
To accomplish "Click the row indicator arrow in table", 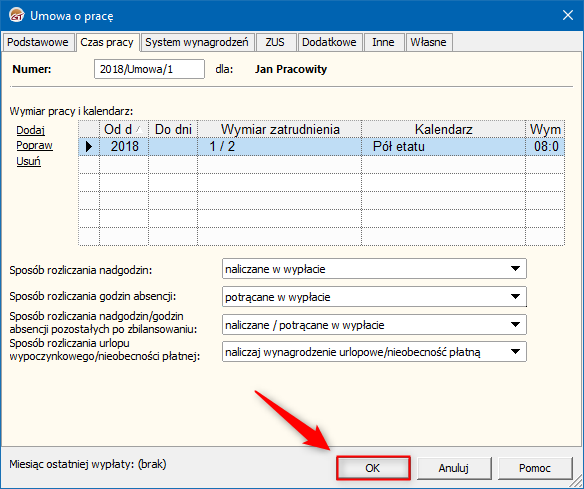I will [x=89, y=146].
